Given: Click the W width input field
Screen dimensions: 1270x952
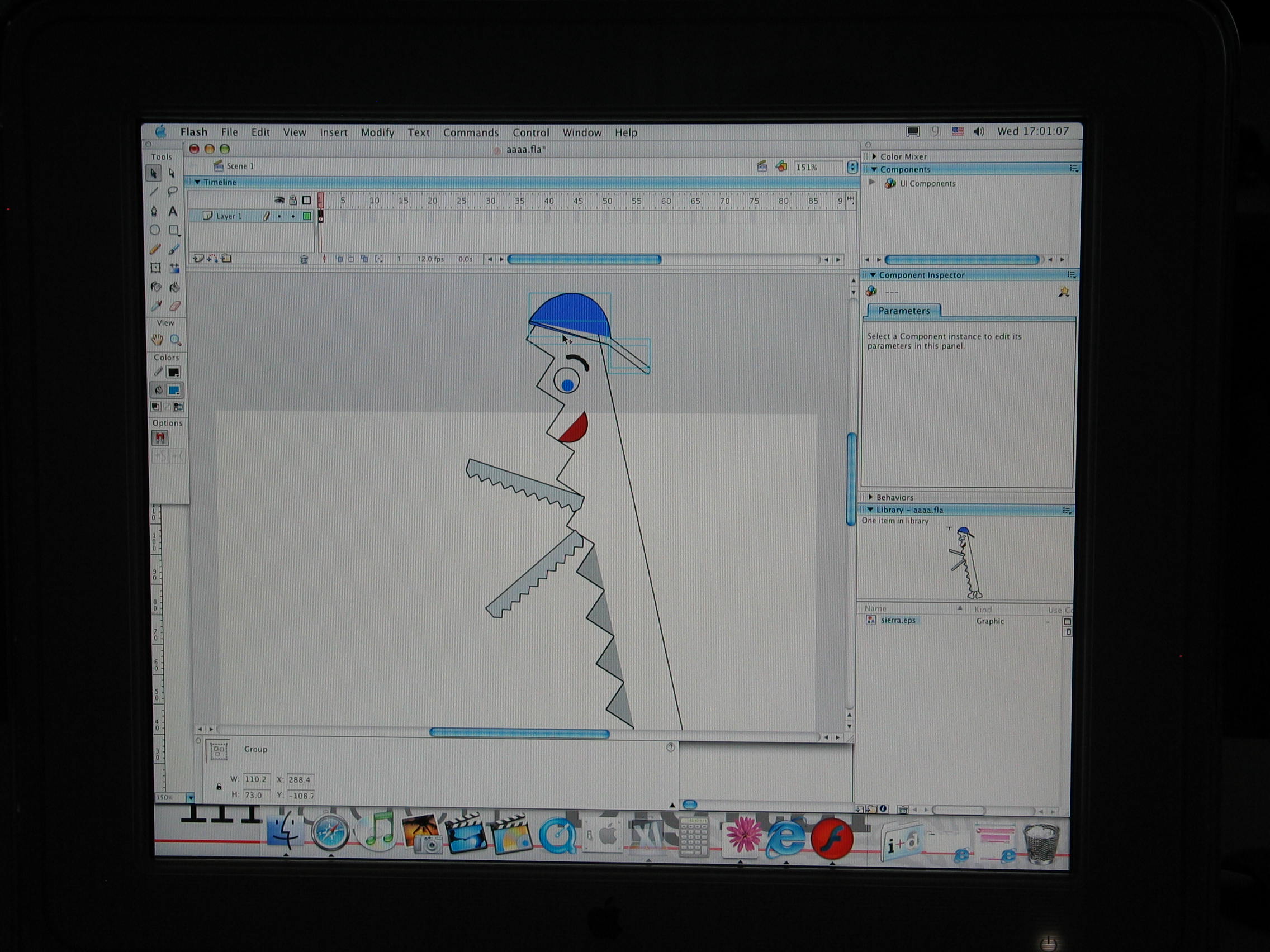Looking at the screenshot, I should 256,779.
